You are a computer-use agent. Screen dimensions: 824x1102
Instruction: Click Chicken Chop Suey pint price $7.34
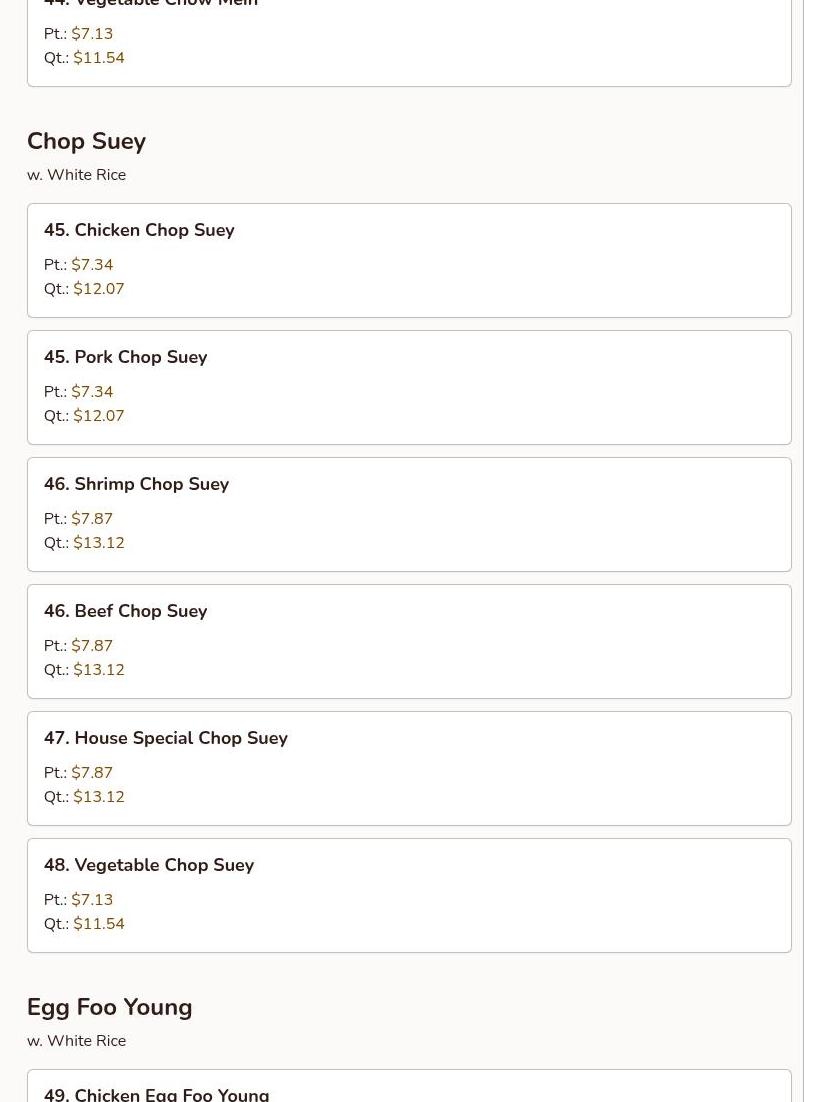92,265
